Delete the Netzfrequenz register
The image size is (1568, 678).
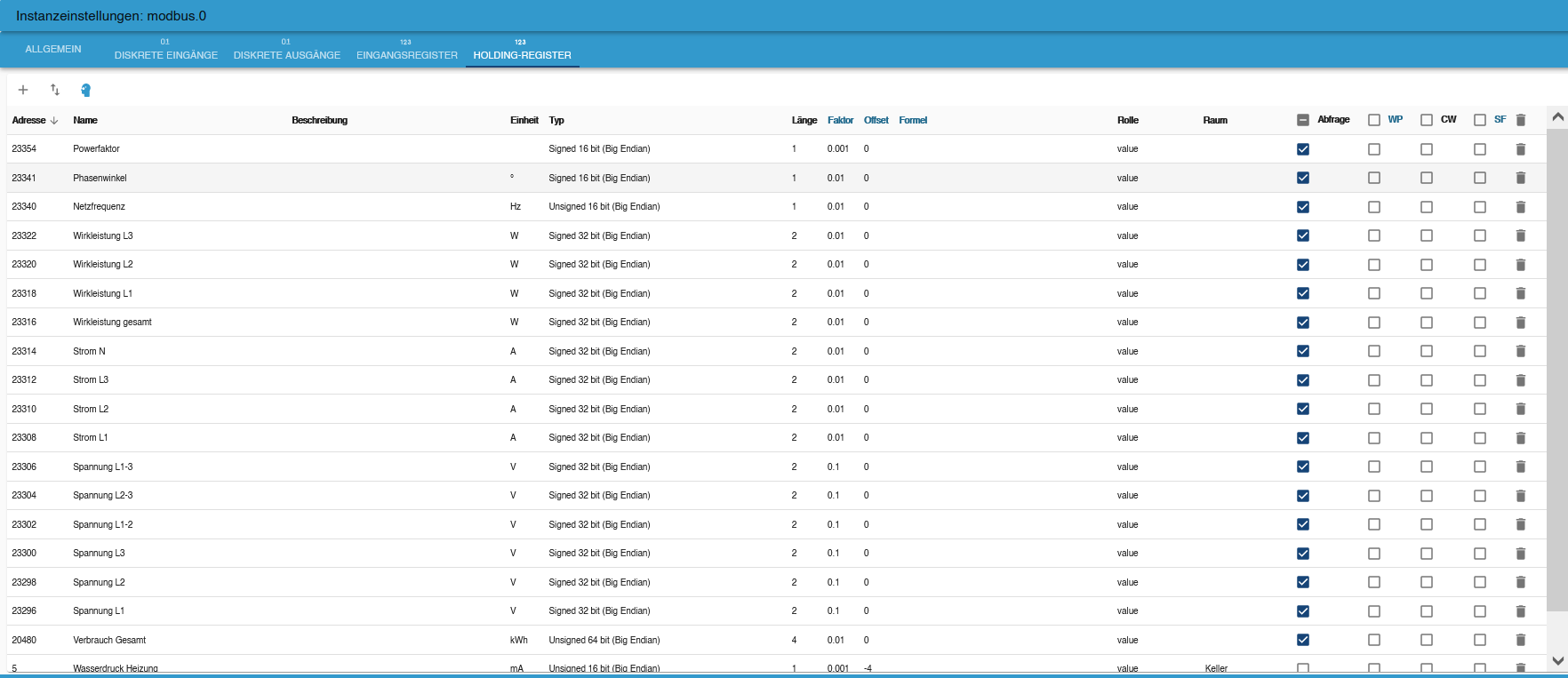click(1520, 207)
